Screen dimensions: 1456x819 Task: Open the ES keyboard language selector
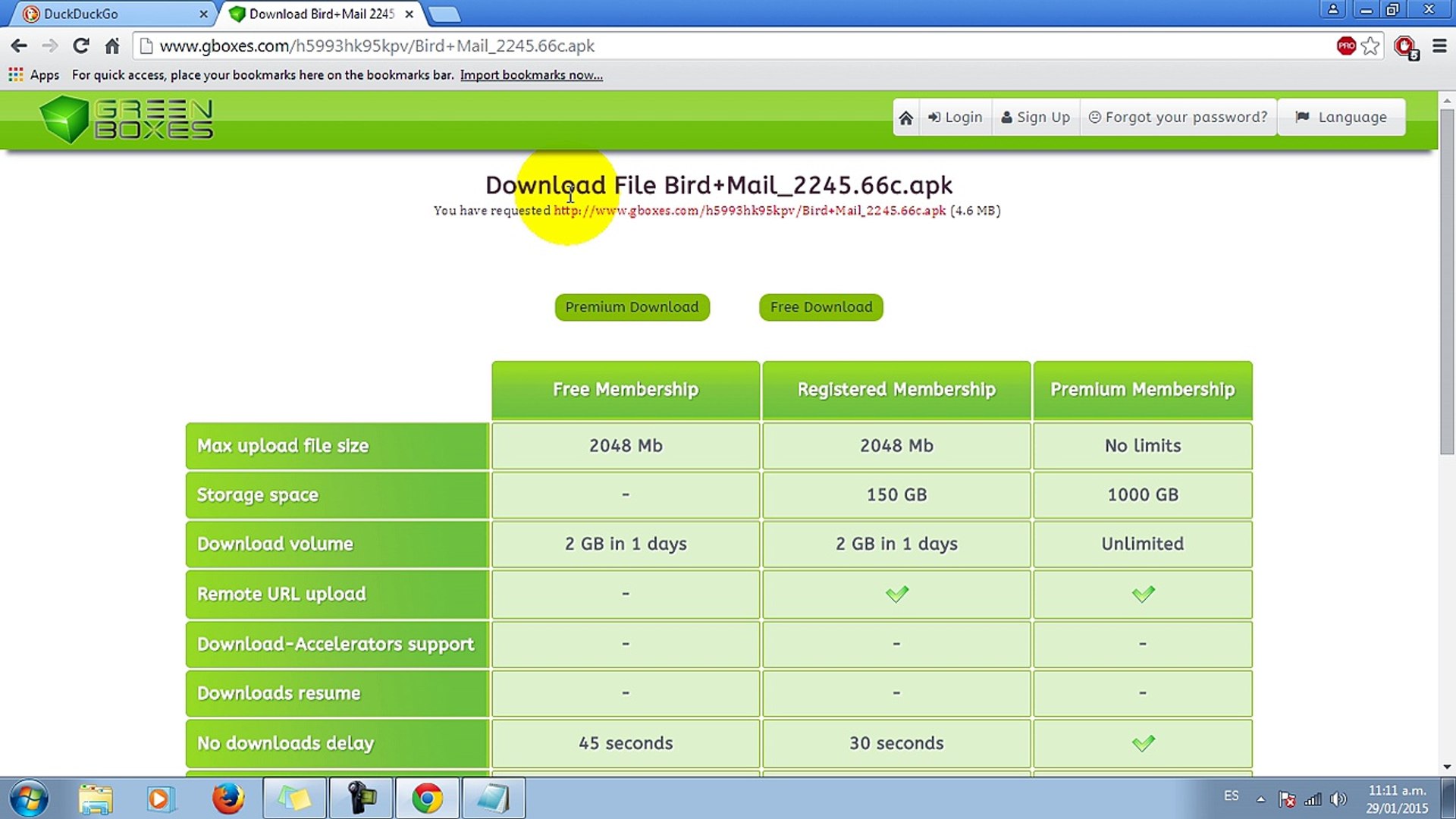(1231, 798)
